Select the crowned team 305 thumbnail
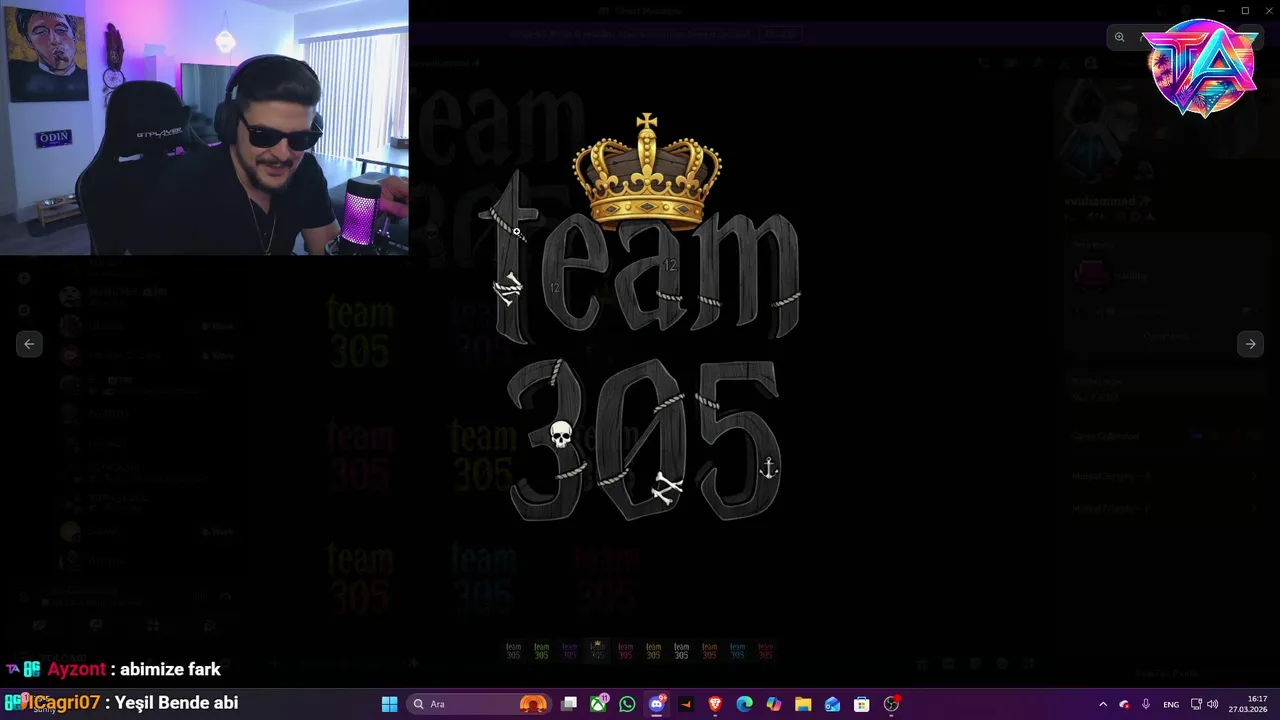Screen dimensions: 1280x720 (597, 650)
